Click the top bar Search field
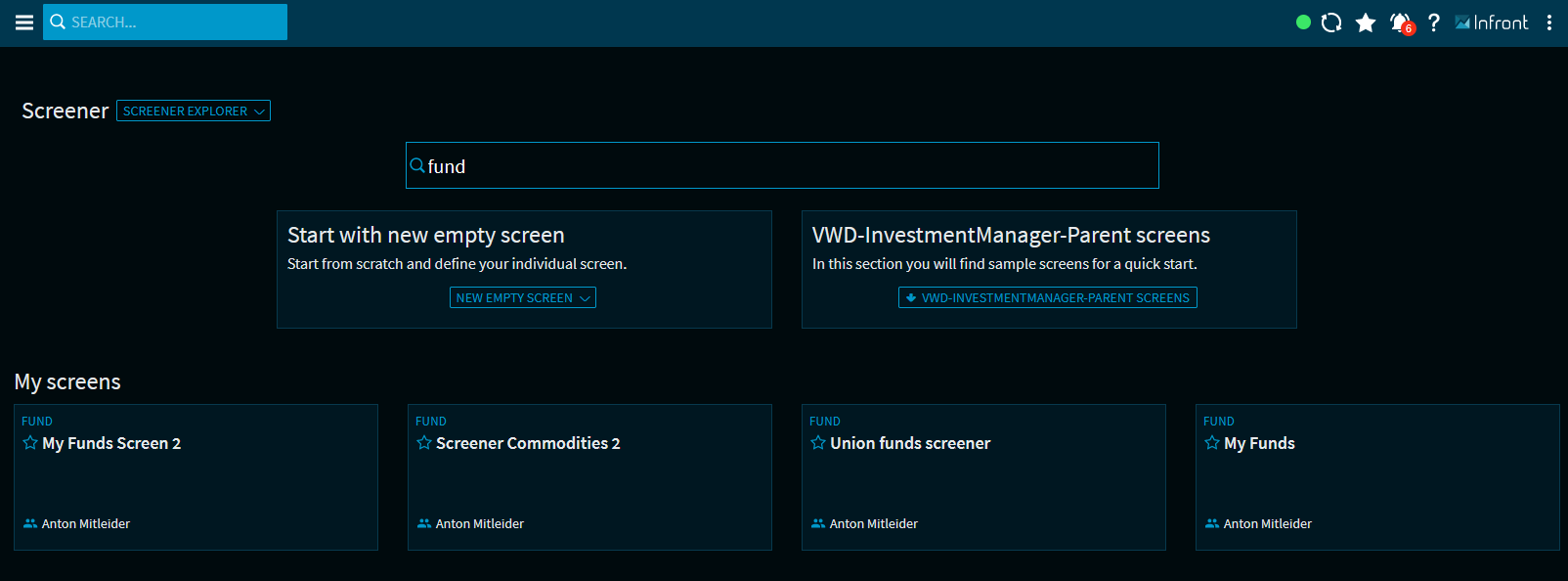Screen dimensions: 1568x581 pyautogui.click(x=166, y=22)
